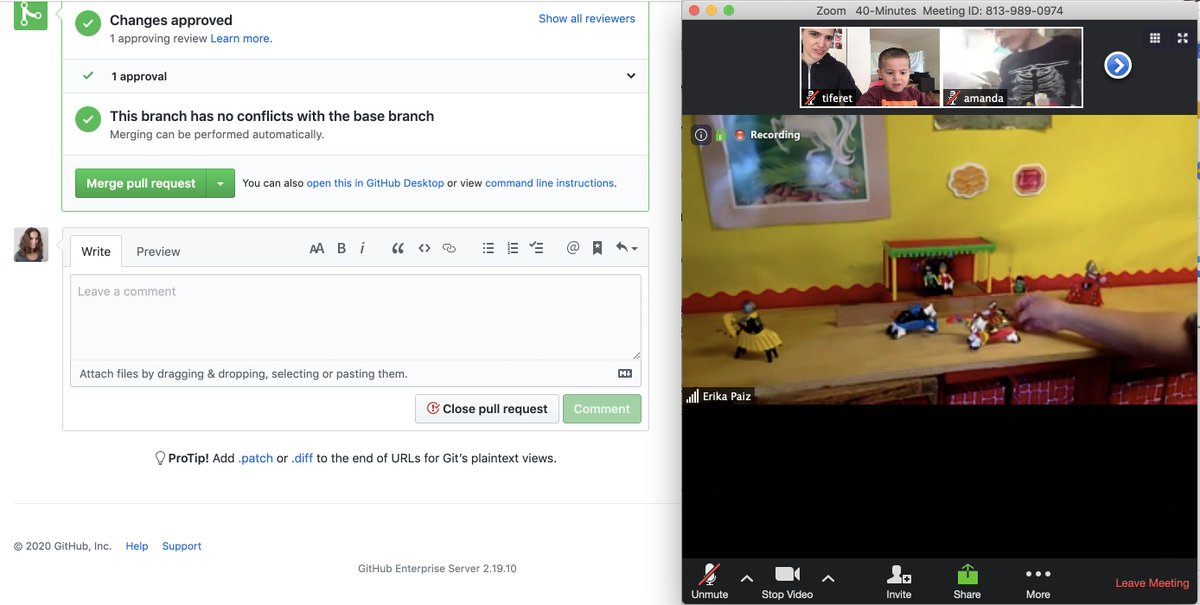Image resolution: width=1200 pixels, height=605 pixels.
Task: Unmute your microphone in Zoom
Action: [709, 580]
